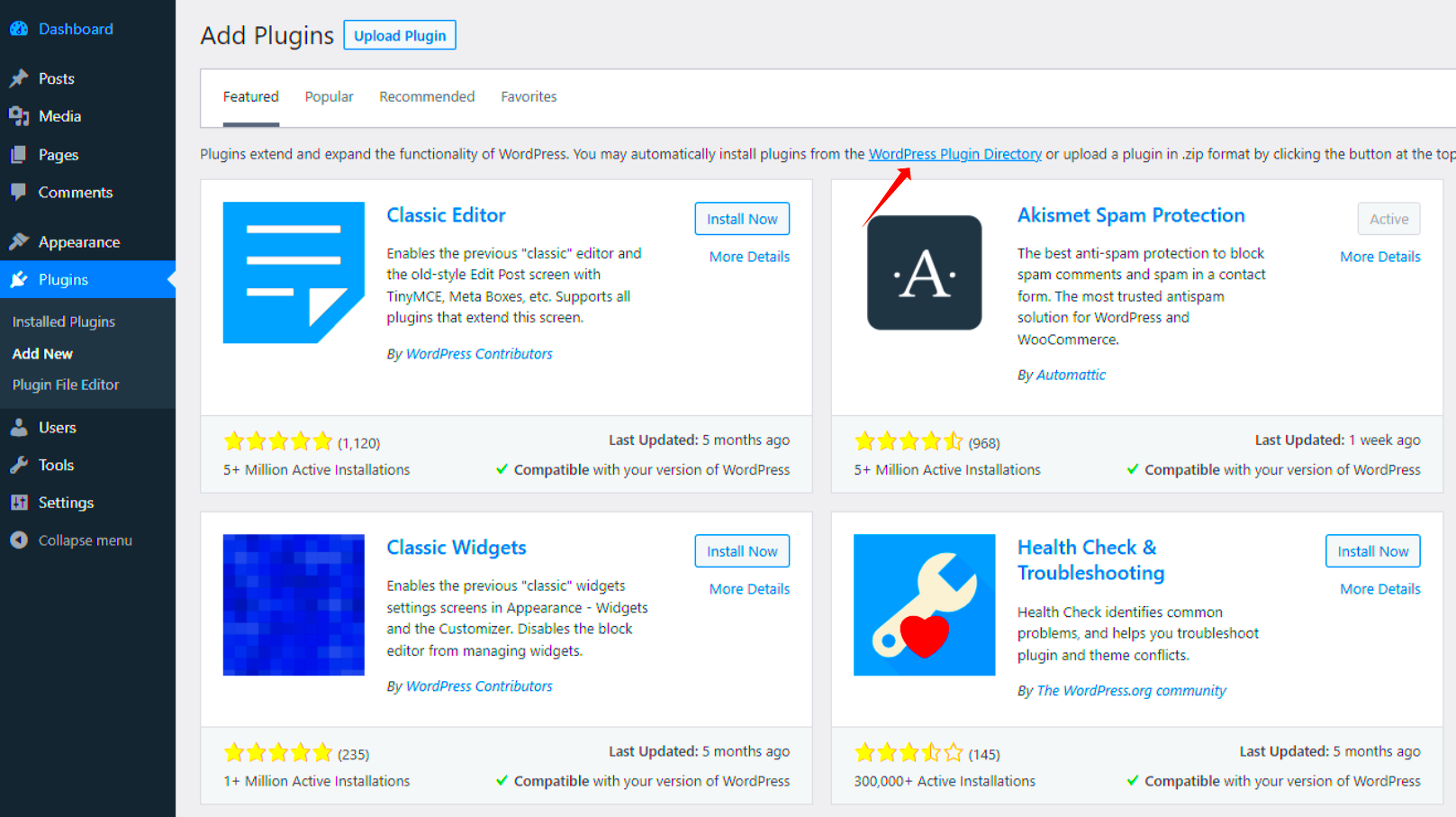
Task: Open the WordPress Plugin Directory link
Action: 955,154
